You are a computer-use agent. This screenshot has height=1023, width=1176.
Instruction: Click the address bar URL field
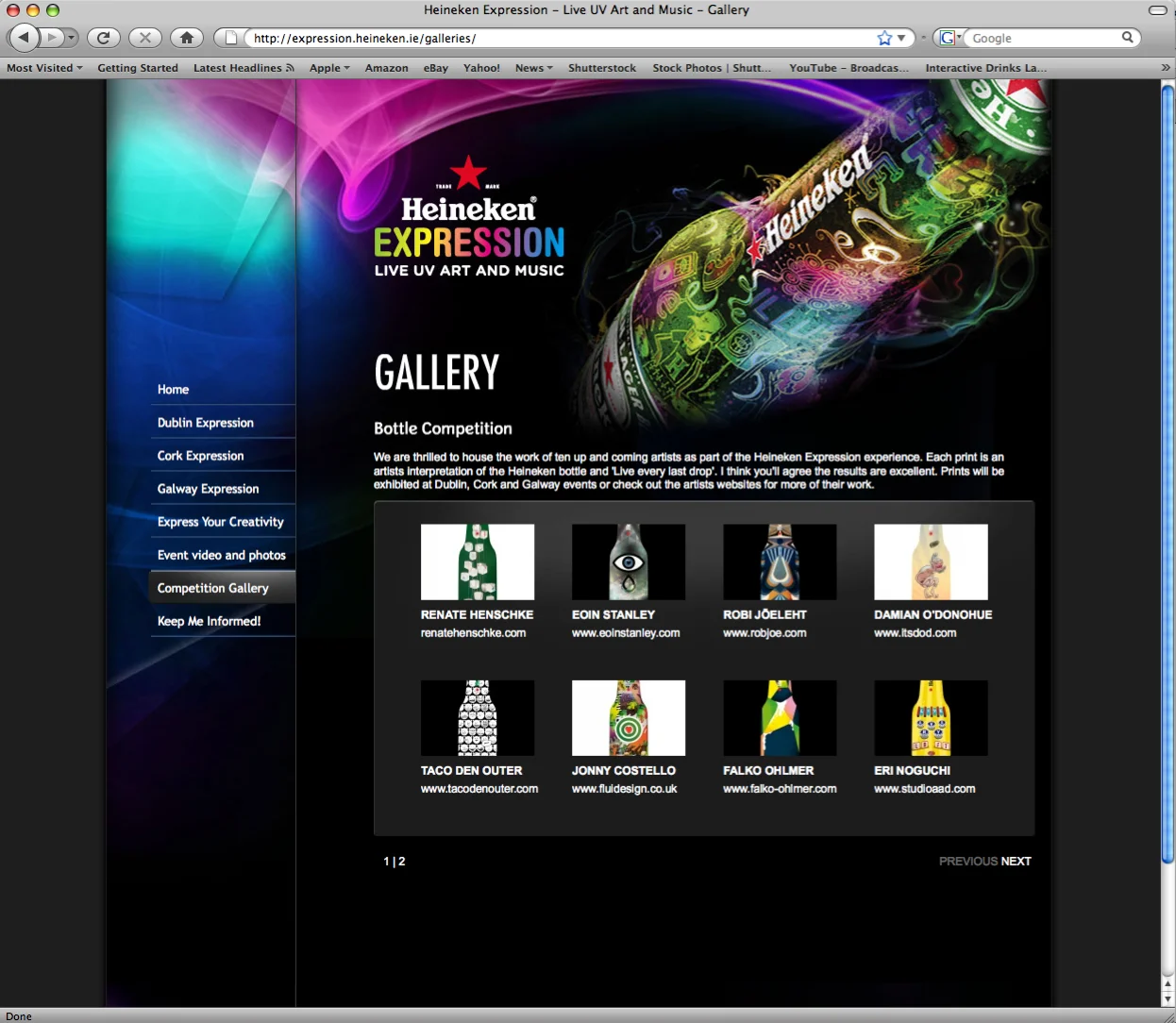coord(562,38)
